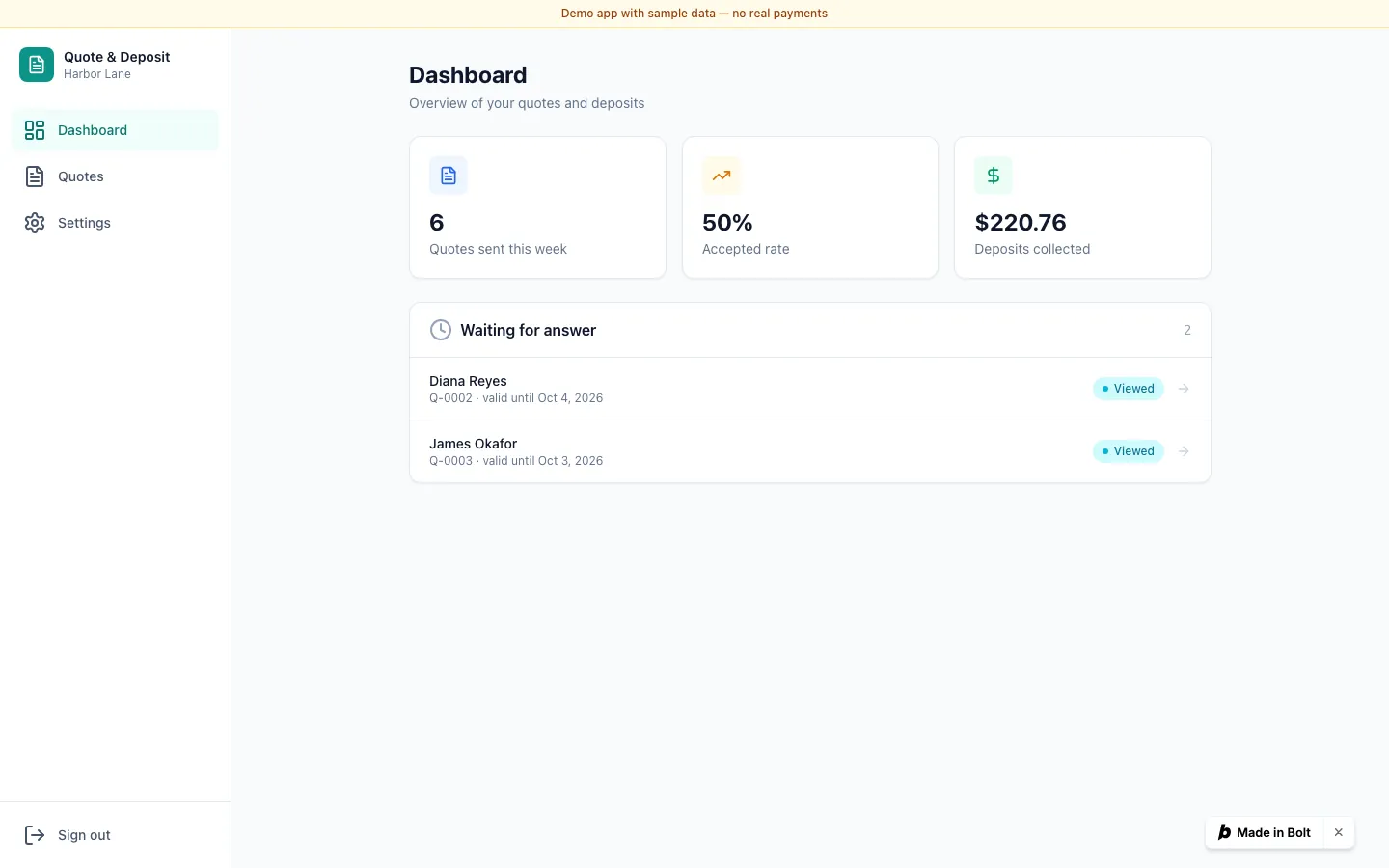Open Diana Reyes quote
Screen dimensions: 1389x868
pos(810,389)
